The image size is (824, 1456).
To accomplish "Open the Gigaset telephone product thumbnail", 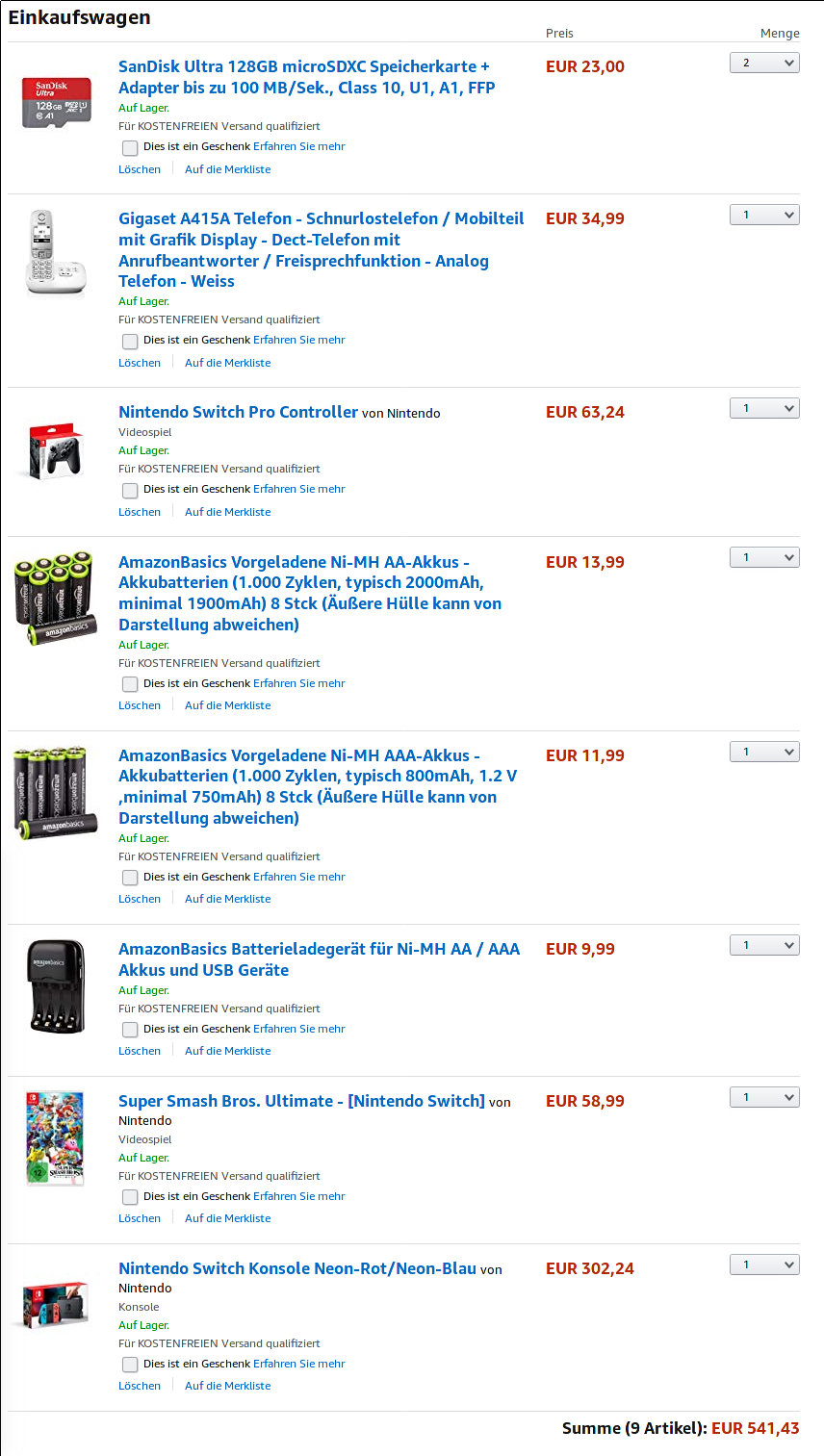I will (x=55, y=251).
